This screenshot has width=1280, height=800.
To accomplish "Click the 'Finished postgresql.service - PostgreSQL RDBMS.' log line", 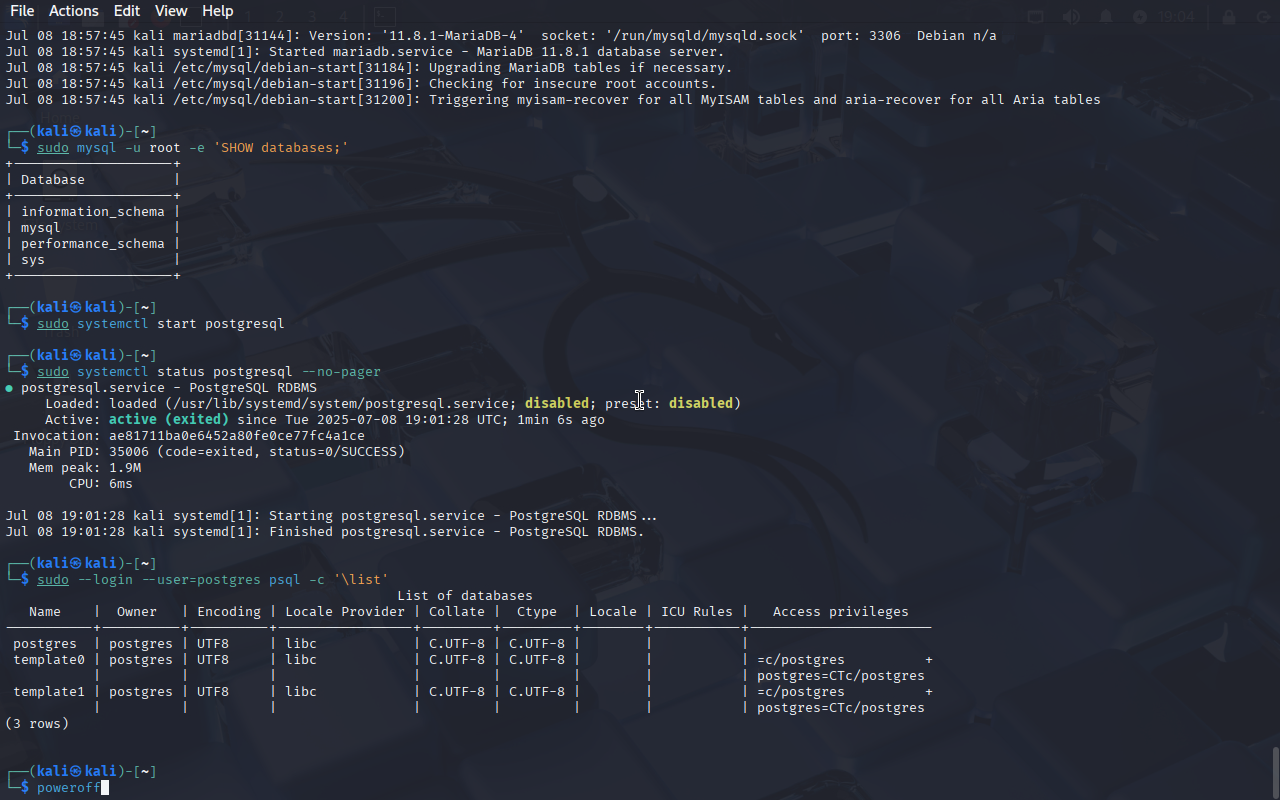I will (325, 532).
